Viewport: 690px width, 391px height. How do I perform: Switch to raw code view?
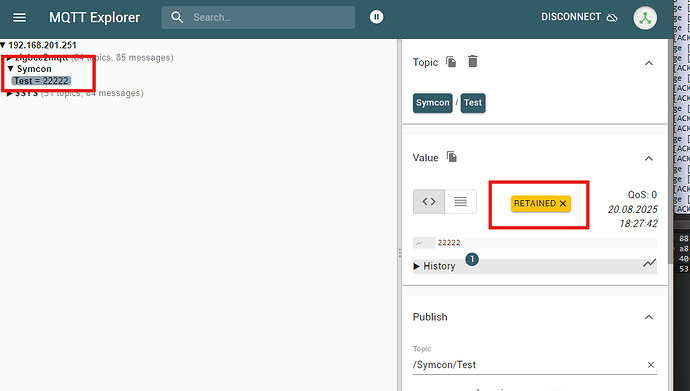tap(429, 201)
